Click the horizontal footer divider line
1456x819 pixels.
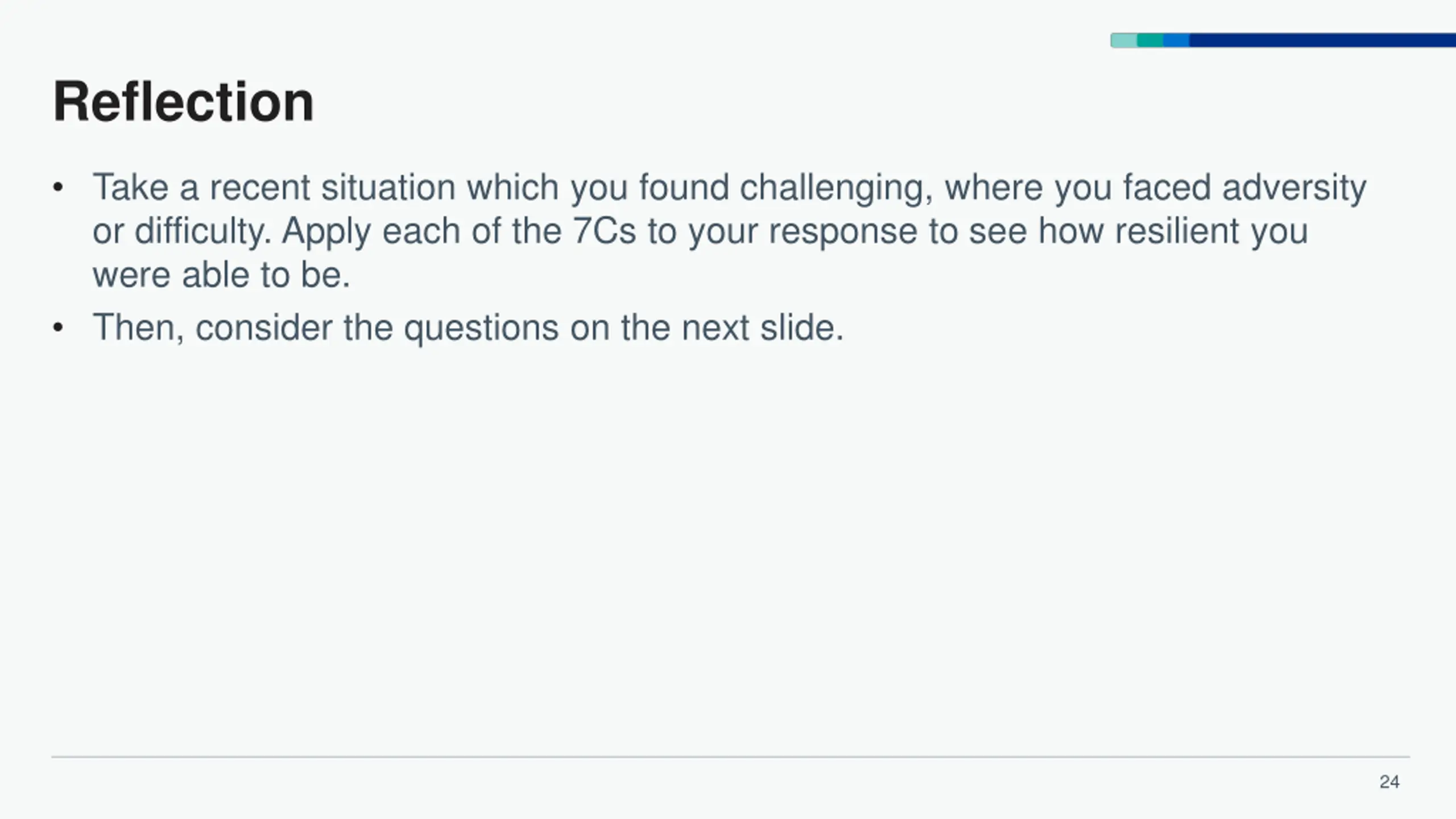coord(730,757)
